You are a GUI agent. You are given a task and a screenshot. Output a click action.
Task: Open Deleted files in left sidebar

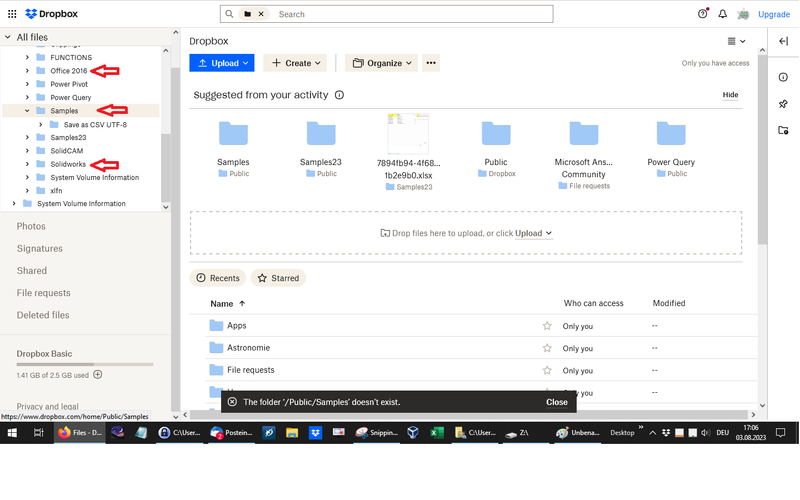pos(43,315)
